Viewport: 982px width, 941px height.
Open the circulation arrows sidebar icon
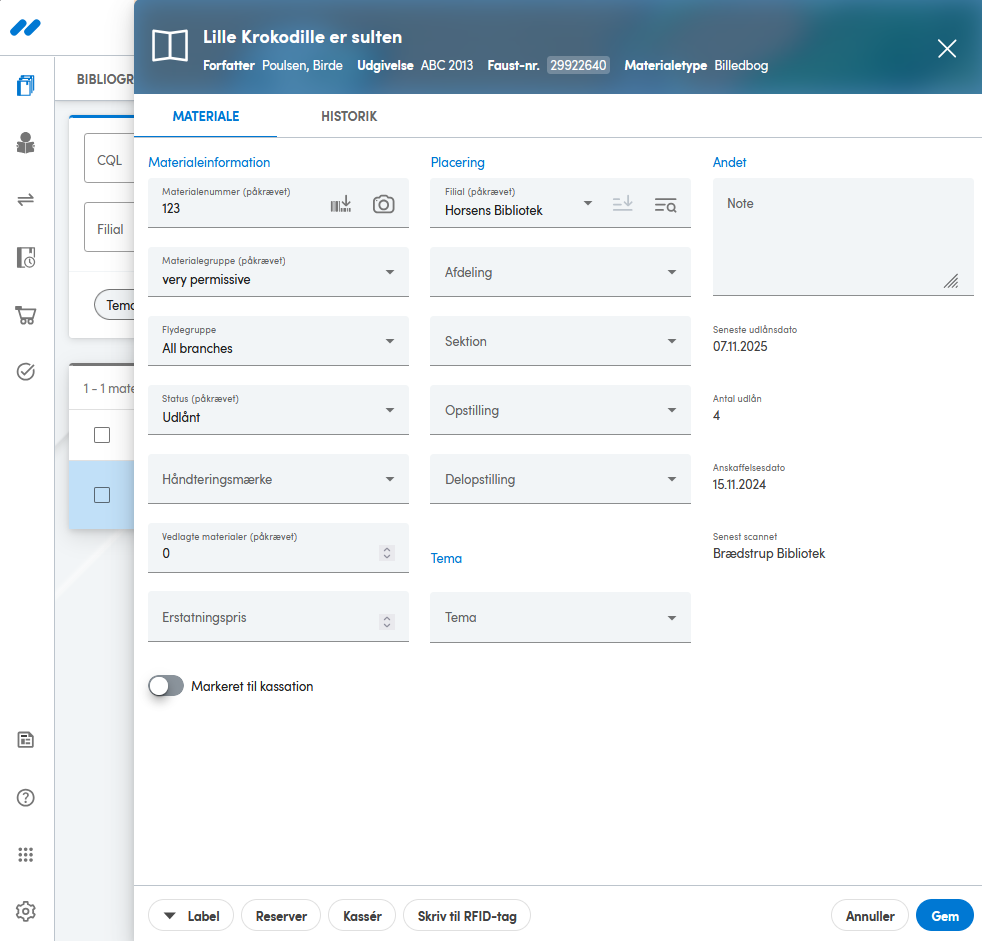[26, 200]
